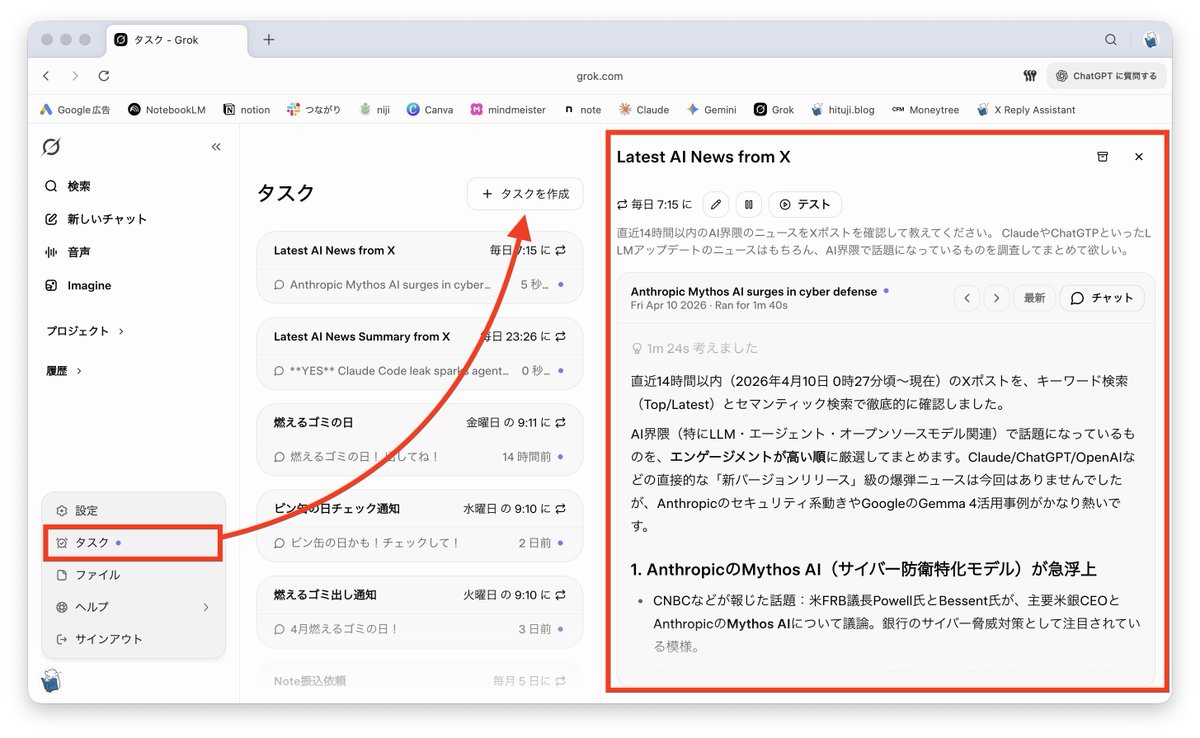Image resolution: width=1200 pixels, height=738 pixels.
Task: Open Latest AI News from X task
Action: 420,251
